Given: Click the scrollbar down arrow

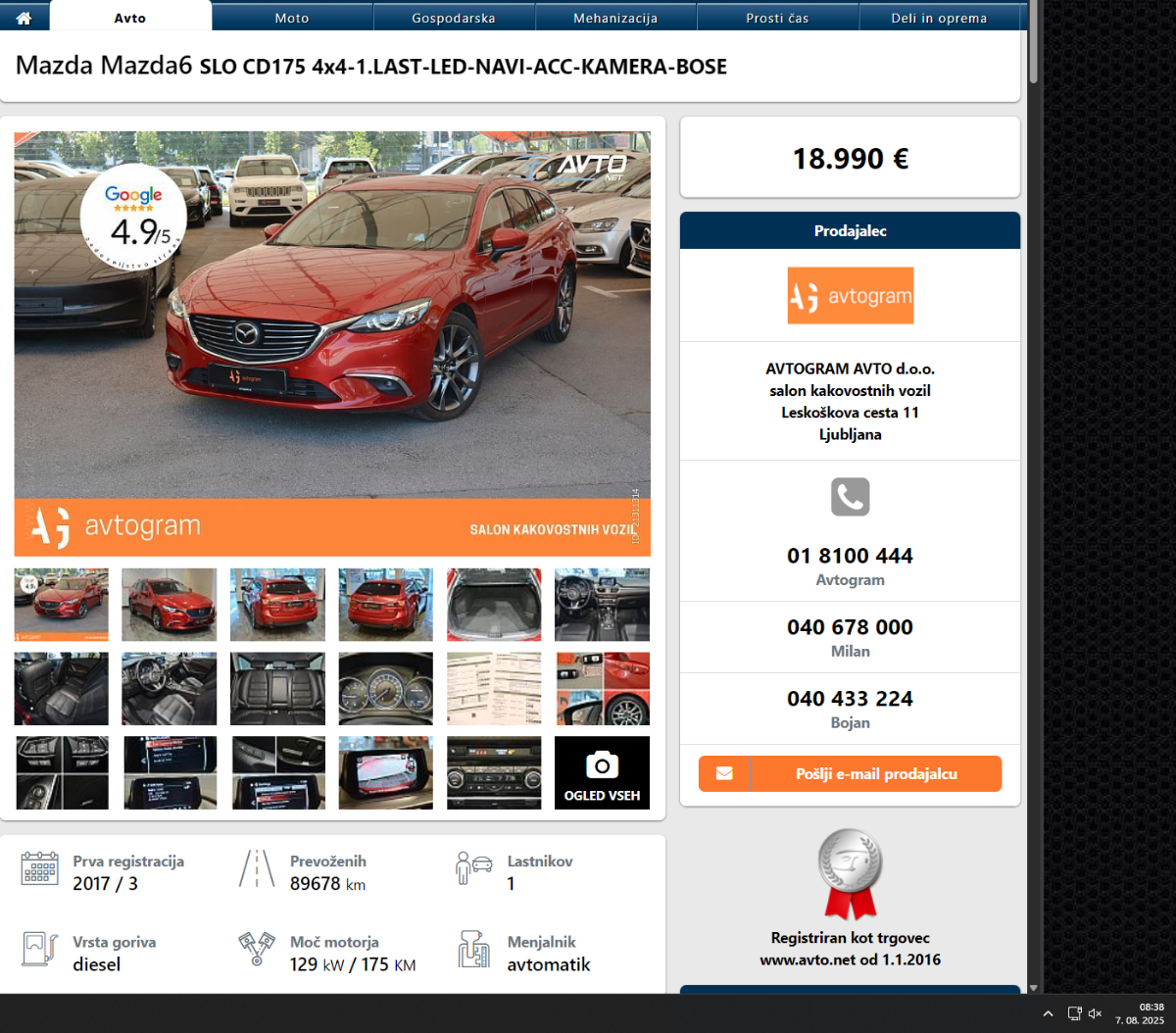Looking at the screenshot, I should (1034, 988).
